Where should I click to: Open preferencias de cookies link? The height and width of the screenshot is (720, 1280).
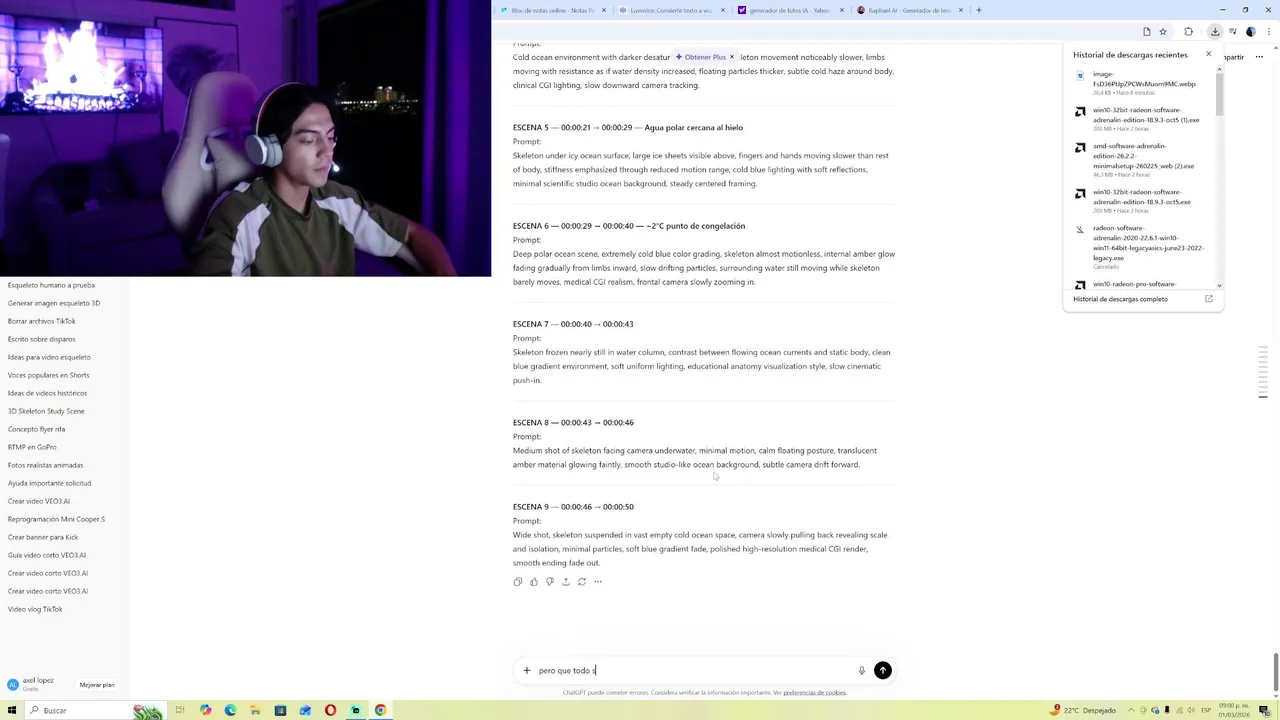tap(814, 692)
